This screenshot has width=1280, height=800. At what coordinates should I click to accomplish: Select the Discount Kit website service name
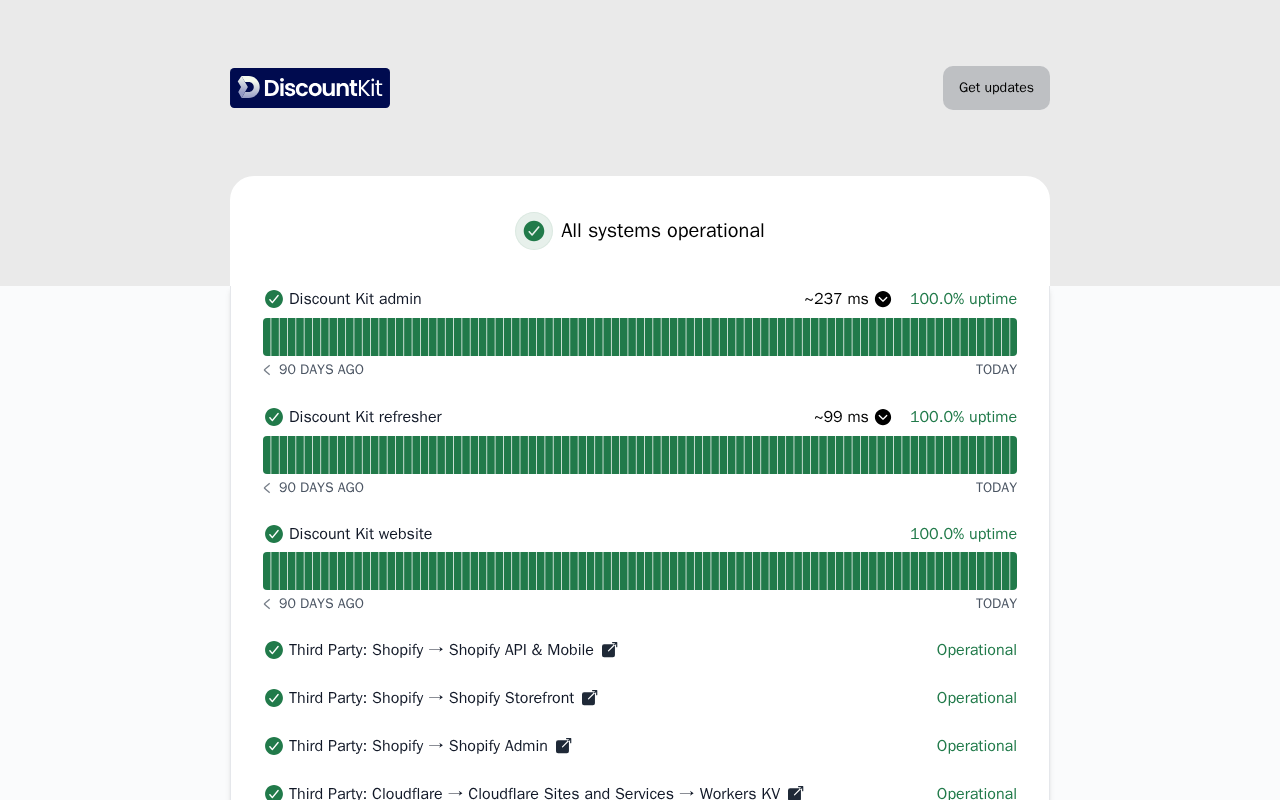361,534
